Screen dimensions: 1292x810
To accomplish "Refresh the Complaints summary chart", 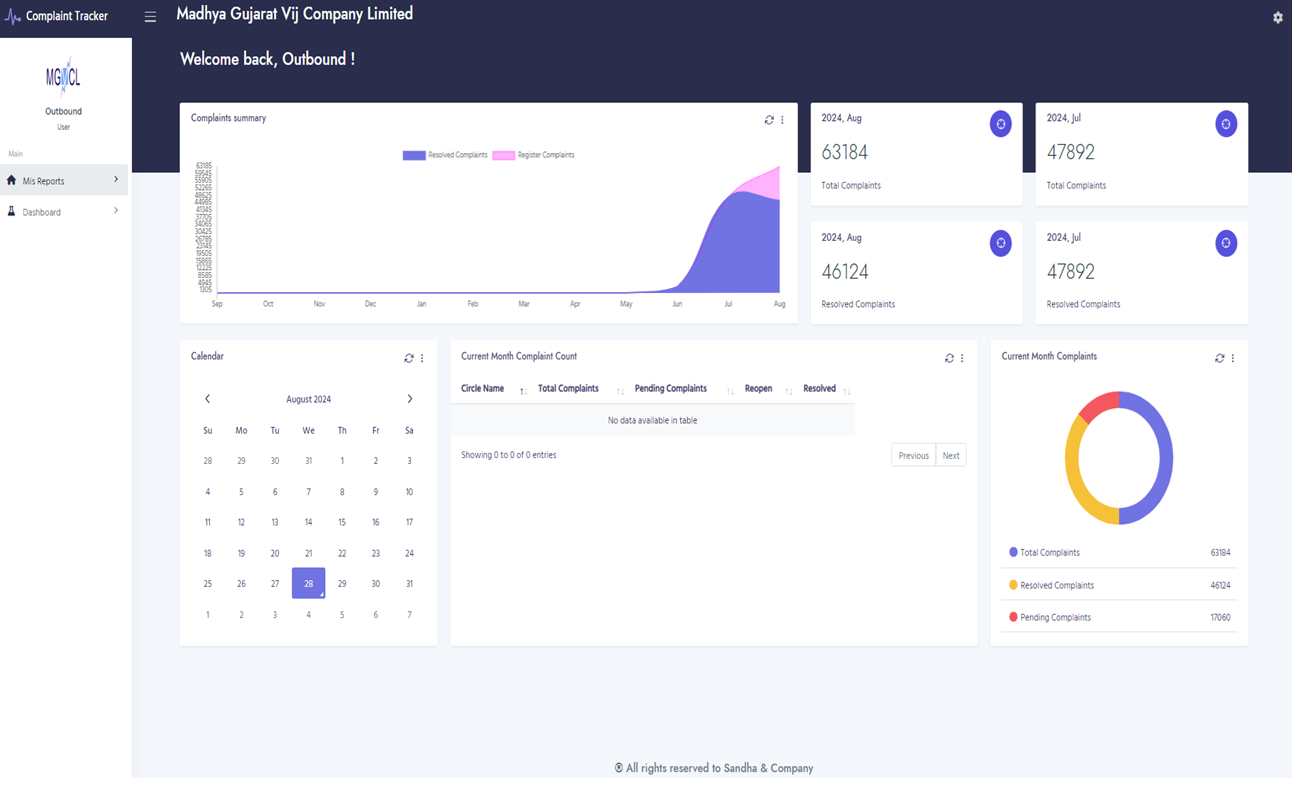I will pos(769,120).
